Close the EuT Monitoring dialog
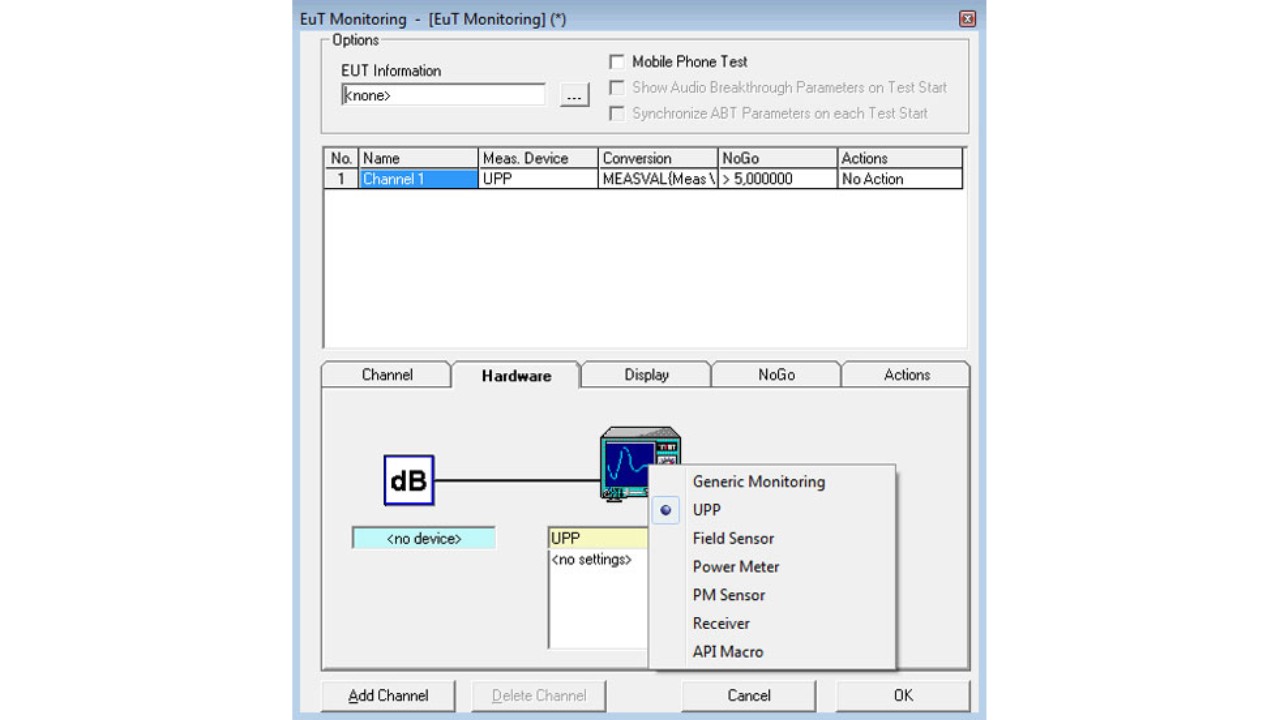The height and width of the screenshot is (720, 1280). coord(967,19)
